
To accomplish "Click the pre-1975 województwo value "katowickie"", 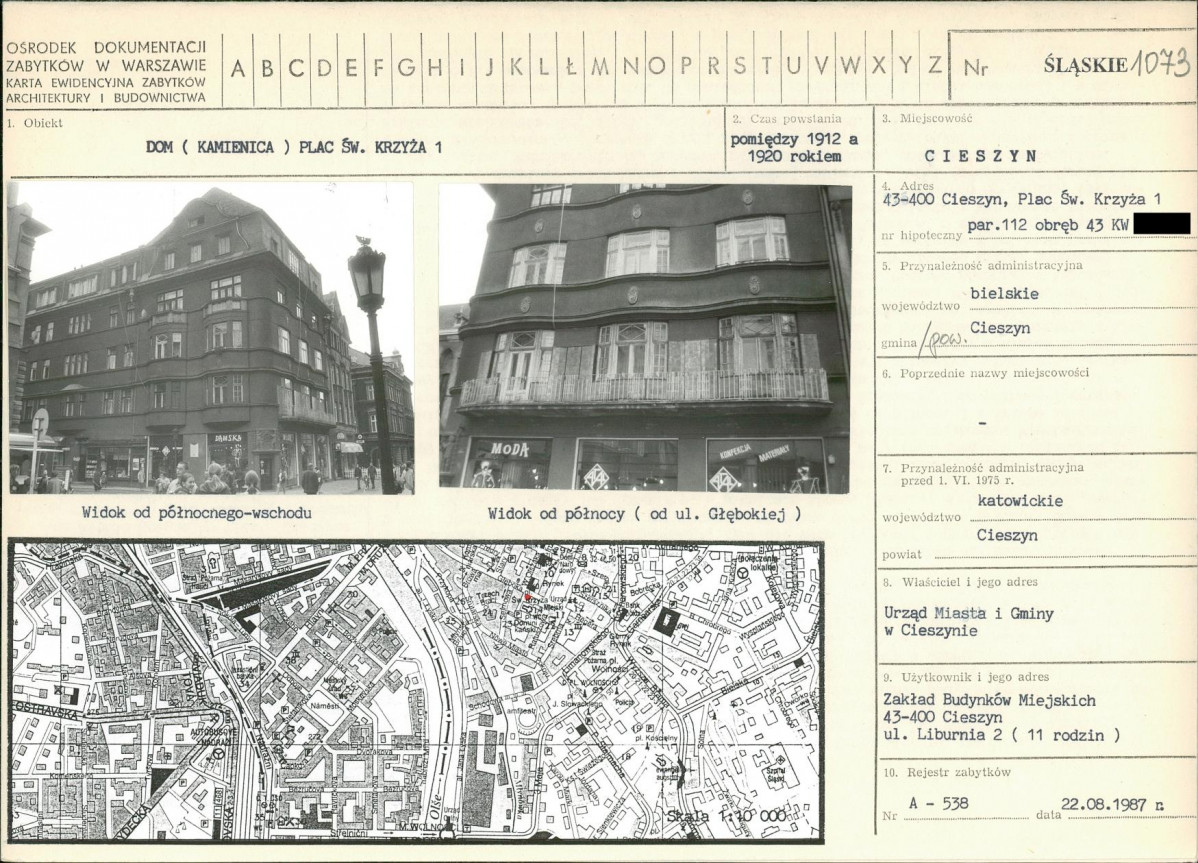I will pos(1019,500).
